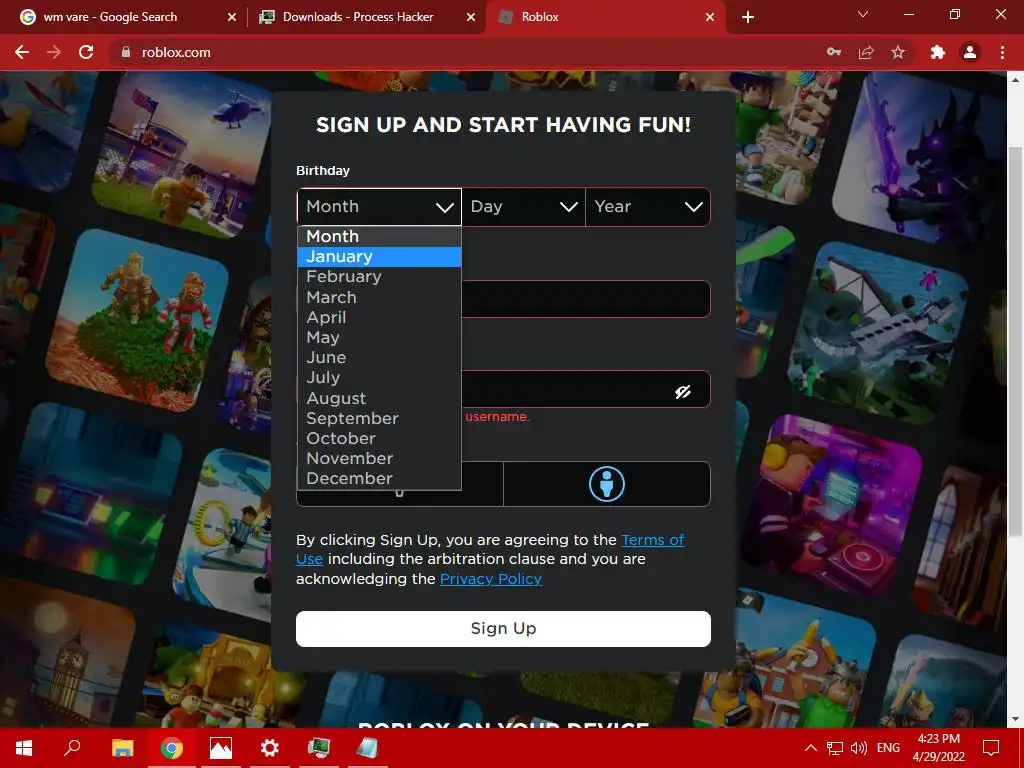Switch to the Roblox tab
The height and width of the screenshot is (768, 1024).
tap(604, 17)
